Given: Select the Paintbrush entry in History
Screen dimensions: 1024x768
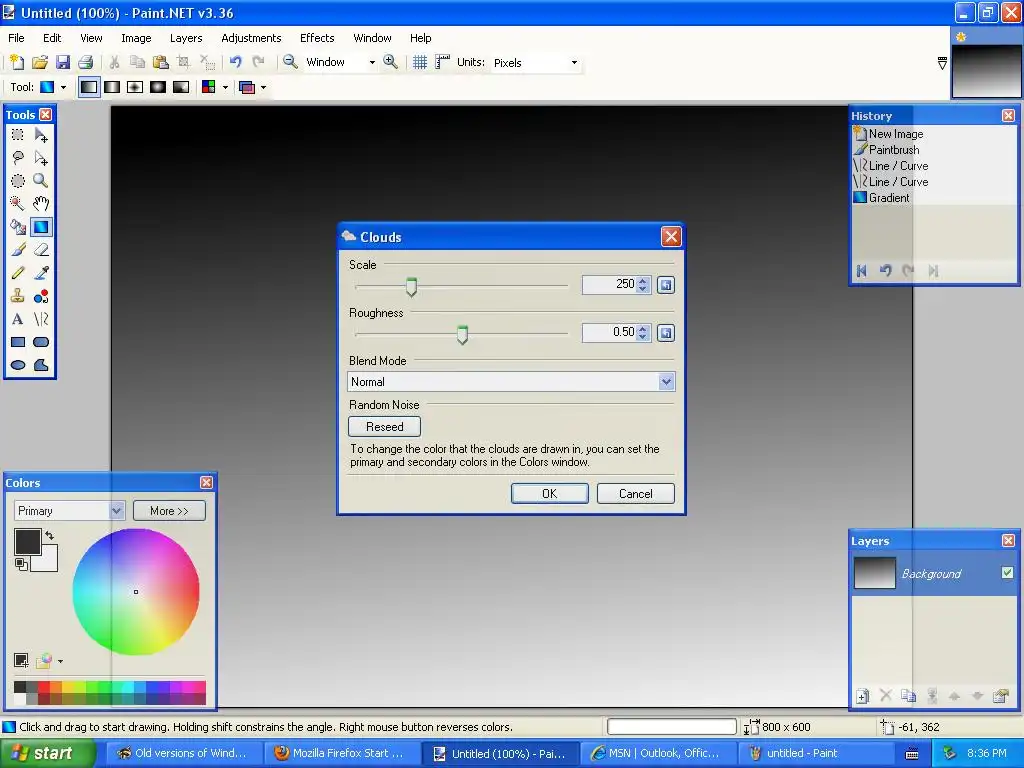Looking at the screenshot, I should [893, 150].
